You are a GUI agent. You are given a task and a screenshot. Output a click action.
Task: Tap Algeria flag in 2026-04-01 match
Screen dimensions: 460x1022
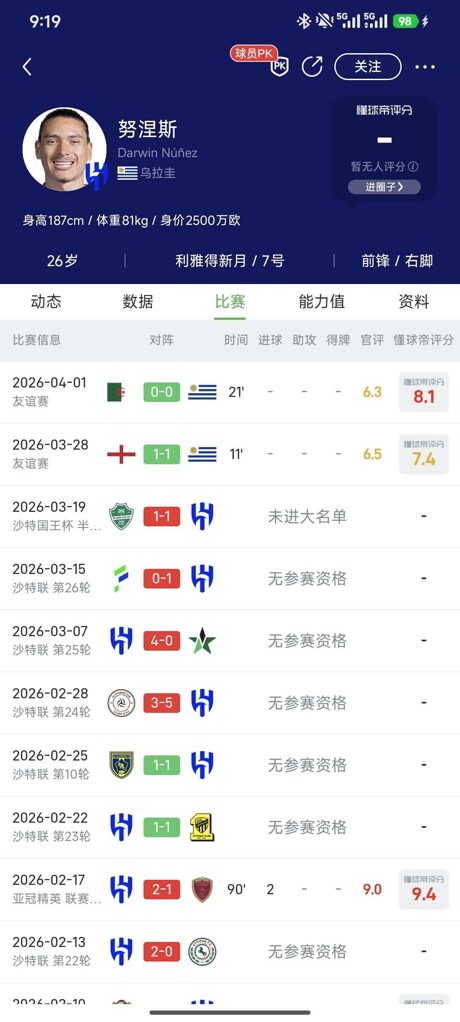[x=116, y=392]
